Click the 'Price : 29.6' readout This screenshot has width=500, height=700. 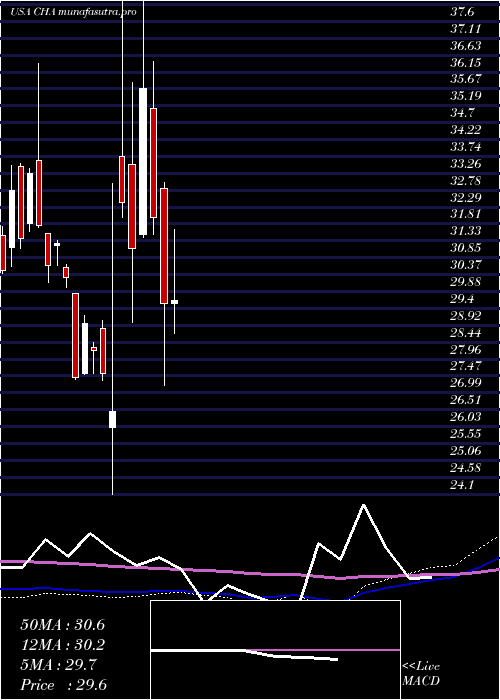point(64,685)
